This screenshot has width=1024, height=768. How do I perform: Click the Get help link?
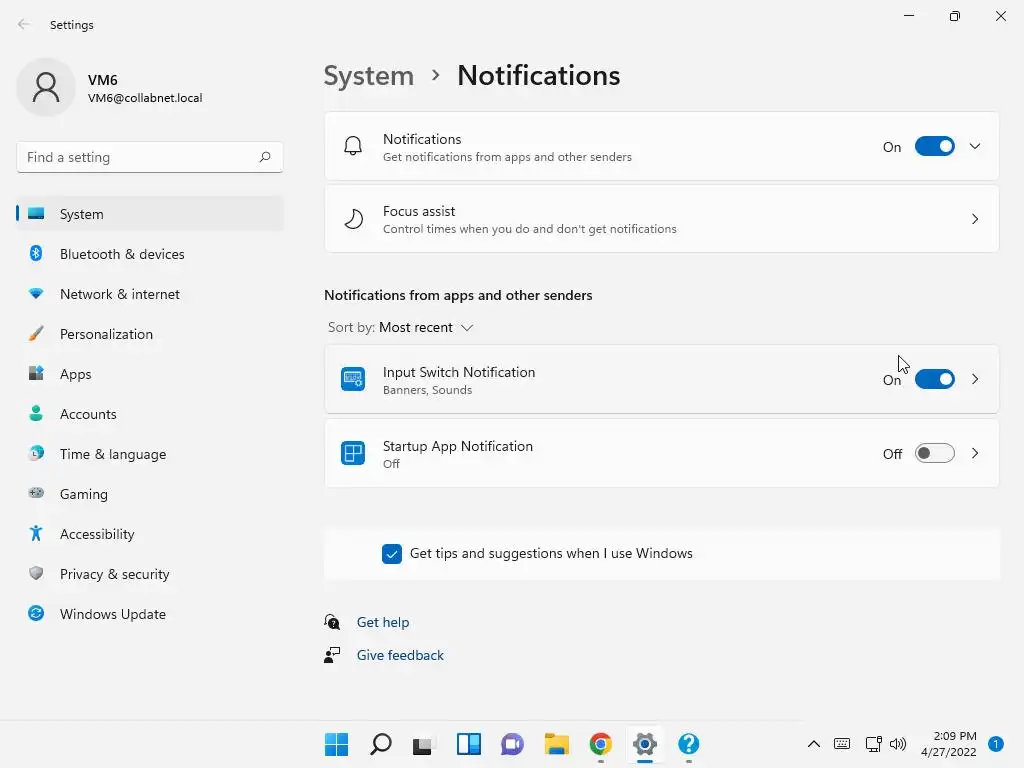click(383, 622)
